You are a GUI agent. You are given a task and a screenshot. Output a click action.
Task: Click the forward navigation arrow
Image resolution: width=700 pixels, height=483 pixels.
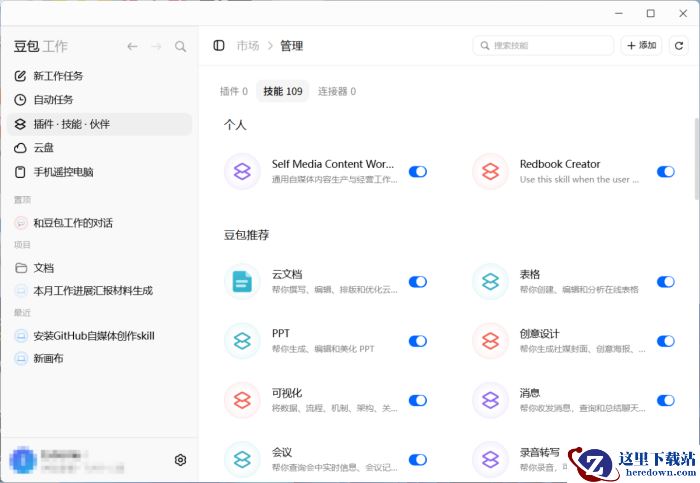point(156,46)
